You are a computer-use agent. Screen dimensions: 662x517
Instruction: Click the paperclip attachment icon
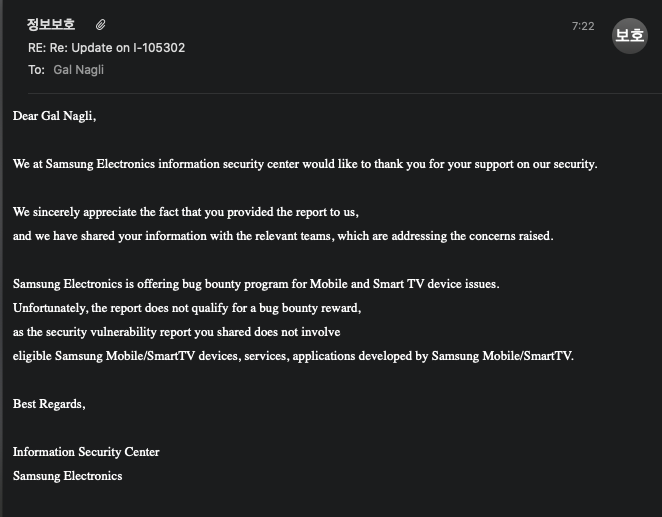point(101,25)
